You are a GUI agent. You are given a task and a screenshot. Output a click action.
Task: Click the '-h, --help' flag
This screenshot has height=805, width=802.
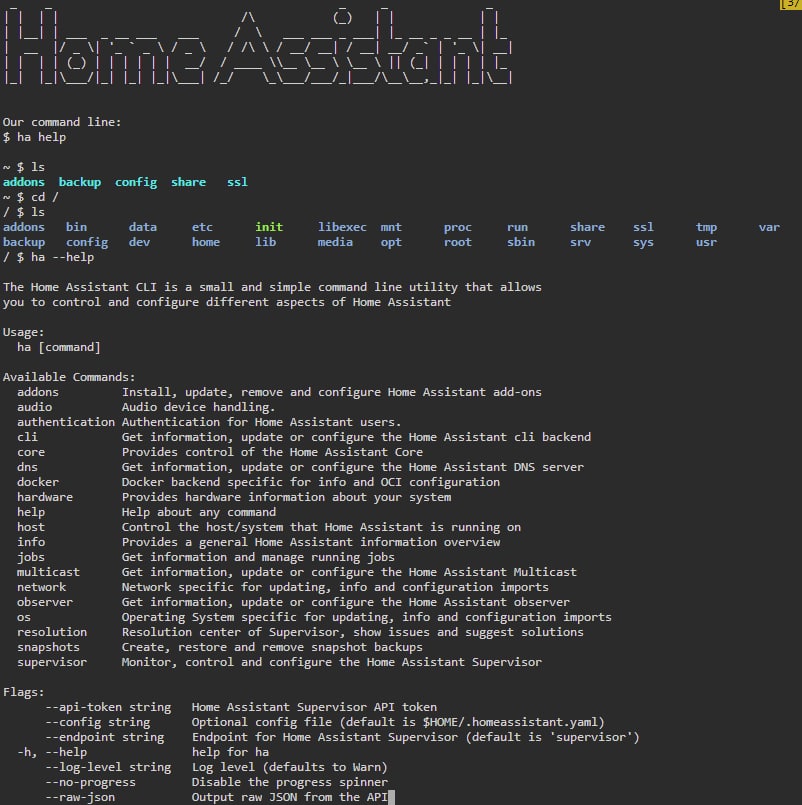click(52, 752)
